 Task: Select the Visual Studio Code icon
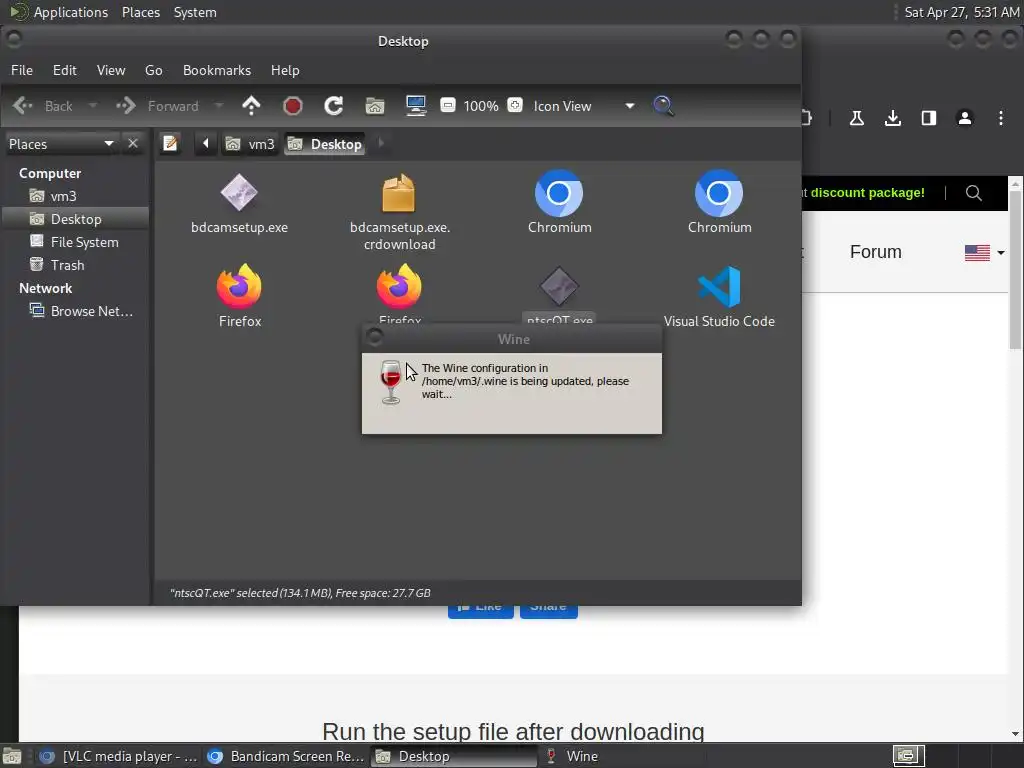point(719,286)
